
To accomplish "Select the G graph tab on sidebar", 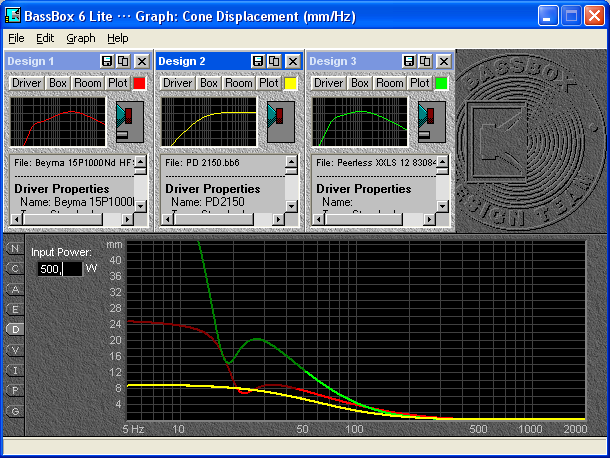I will pyautogui.click(x=15, y=411).
